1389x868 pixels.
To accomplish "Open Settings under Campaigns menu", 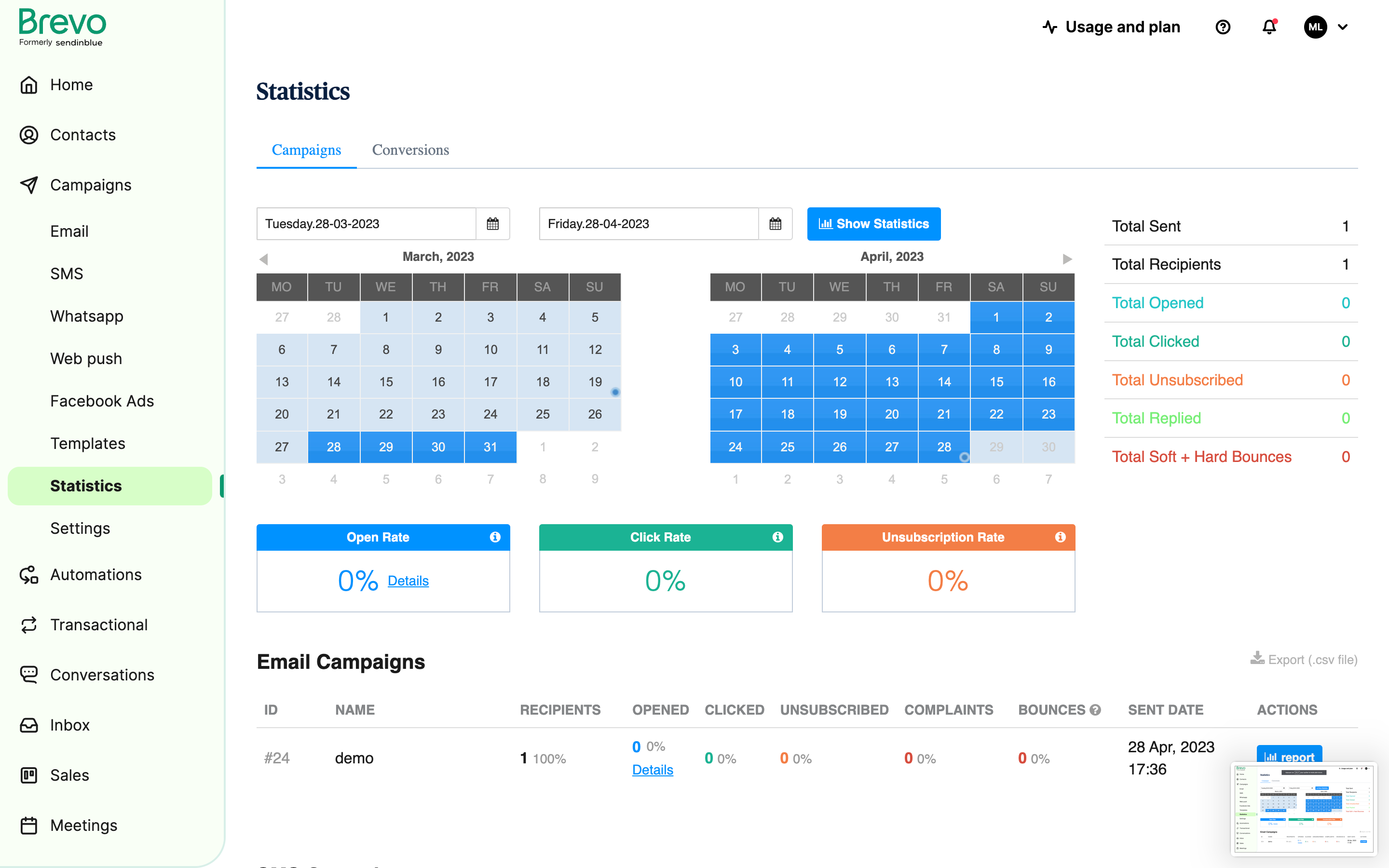I will point(80,528).
